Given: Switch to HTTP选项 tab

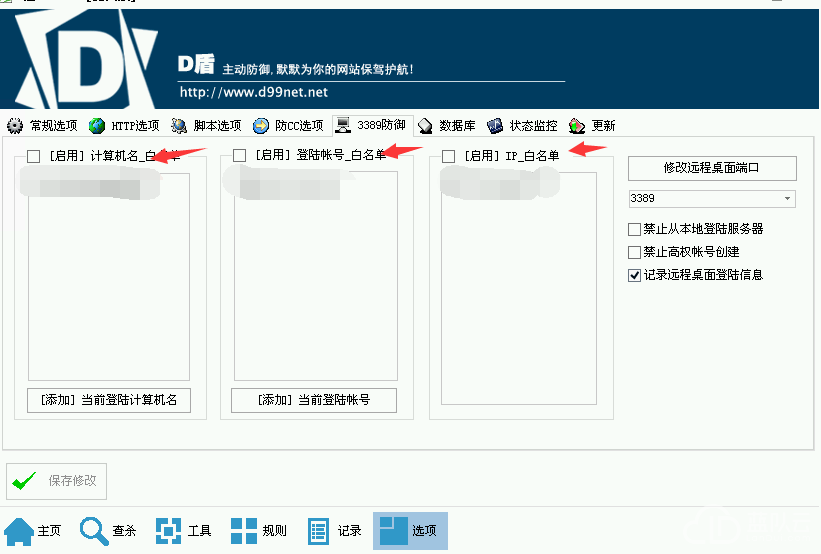Looking at the screenshot, I should (125, 126).
